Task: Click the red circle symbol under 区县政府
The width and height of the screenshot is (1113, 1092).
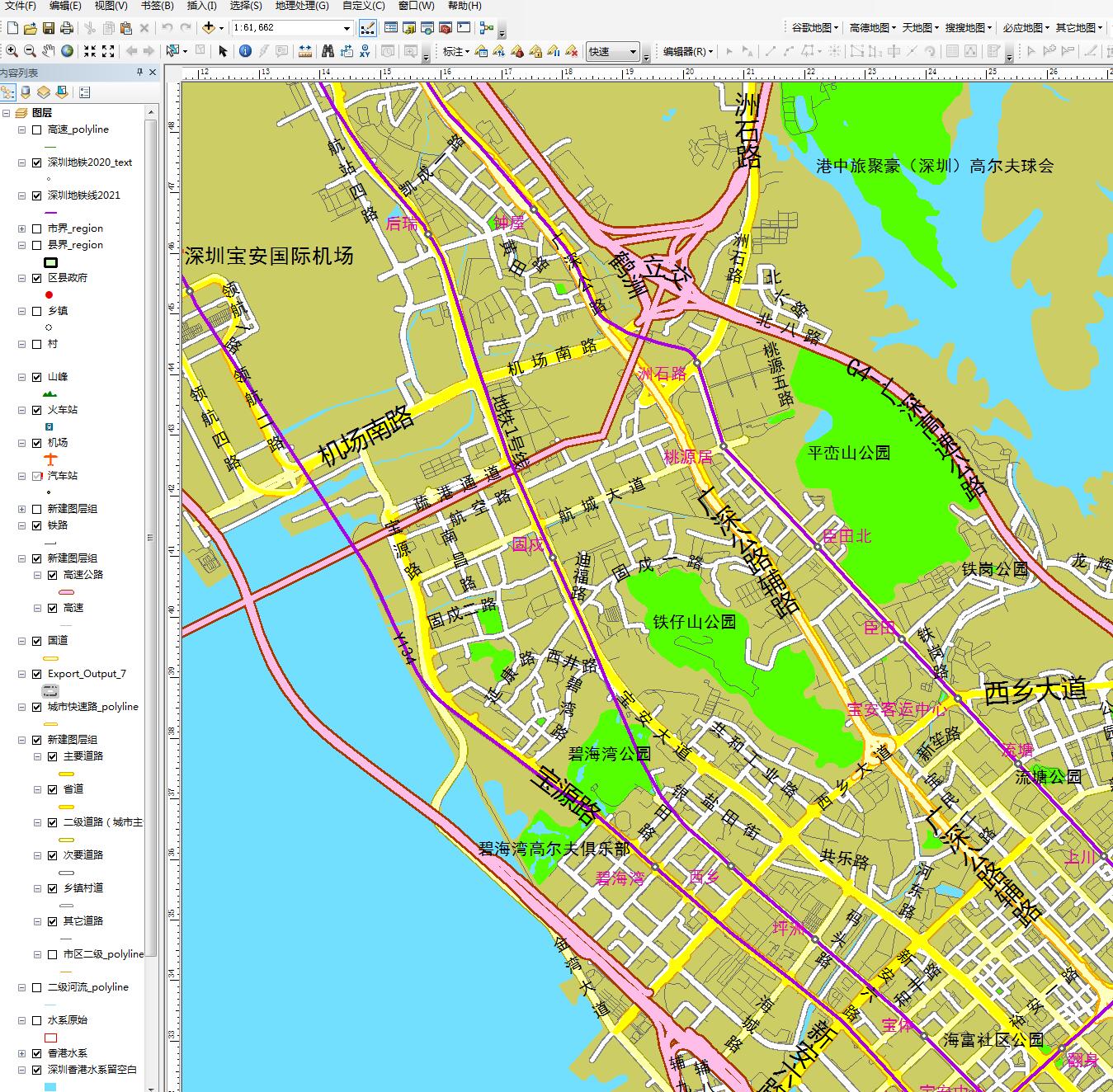Action: point(50,294)
